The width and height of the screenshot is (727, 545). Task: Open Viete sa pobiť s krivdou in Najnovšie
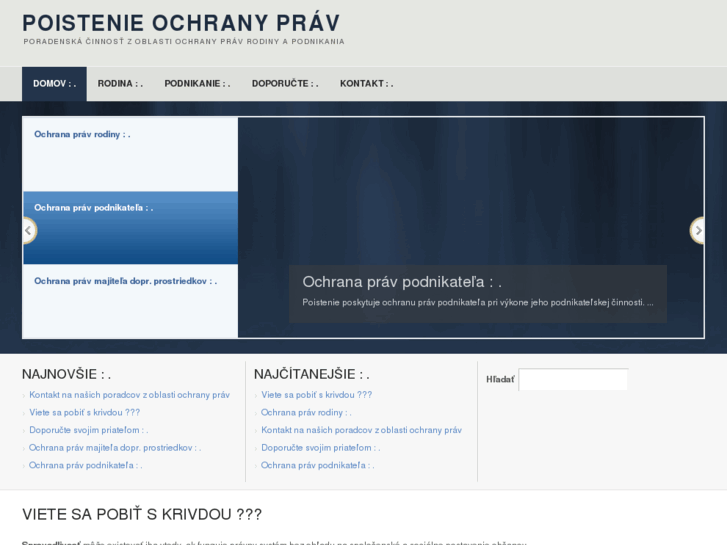(84, 412)
